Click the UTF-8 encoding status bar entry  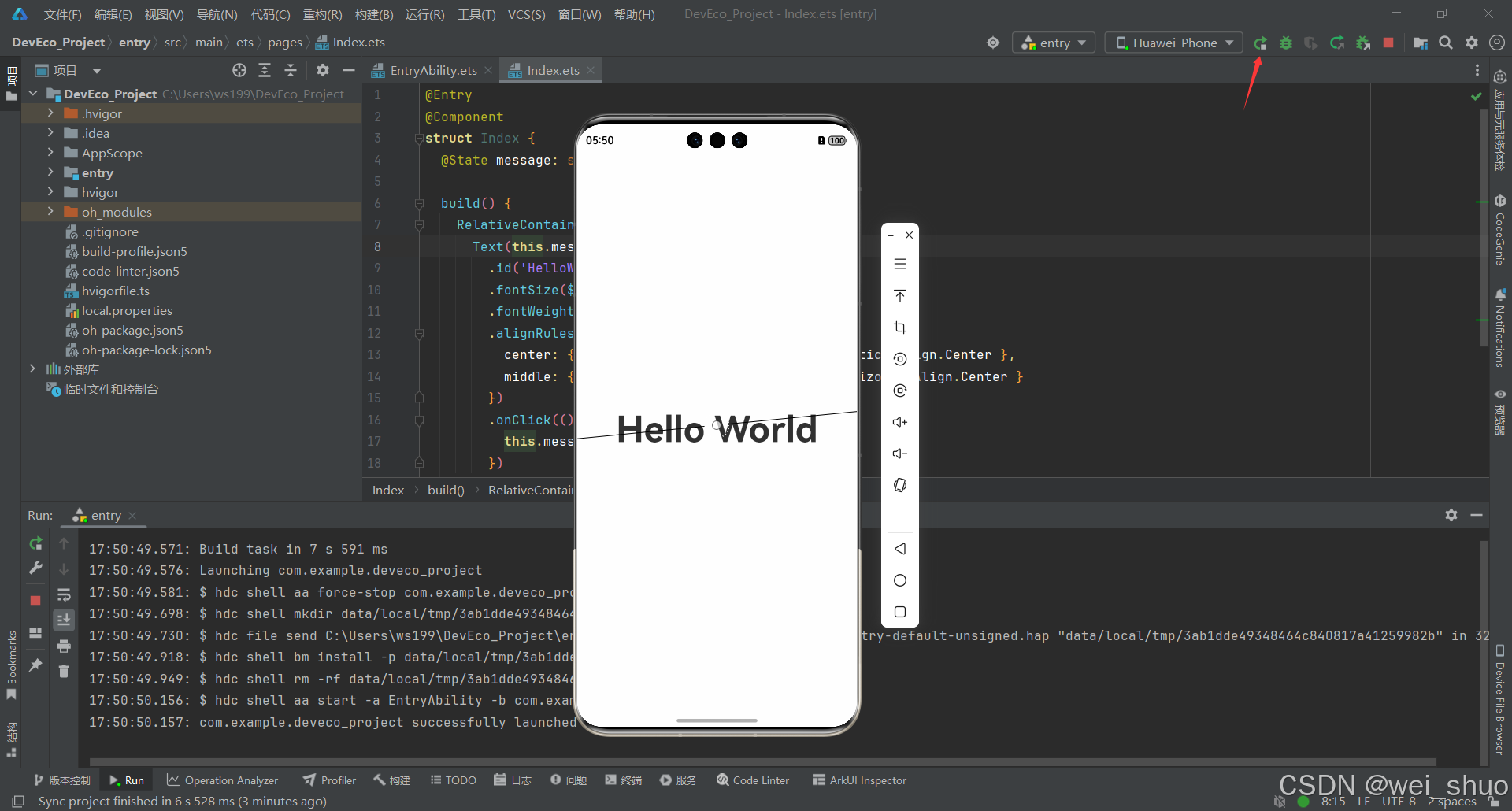(1399, 802)
